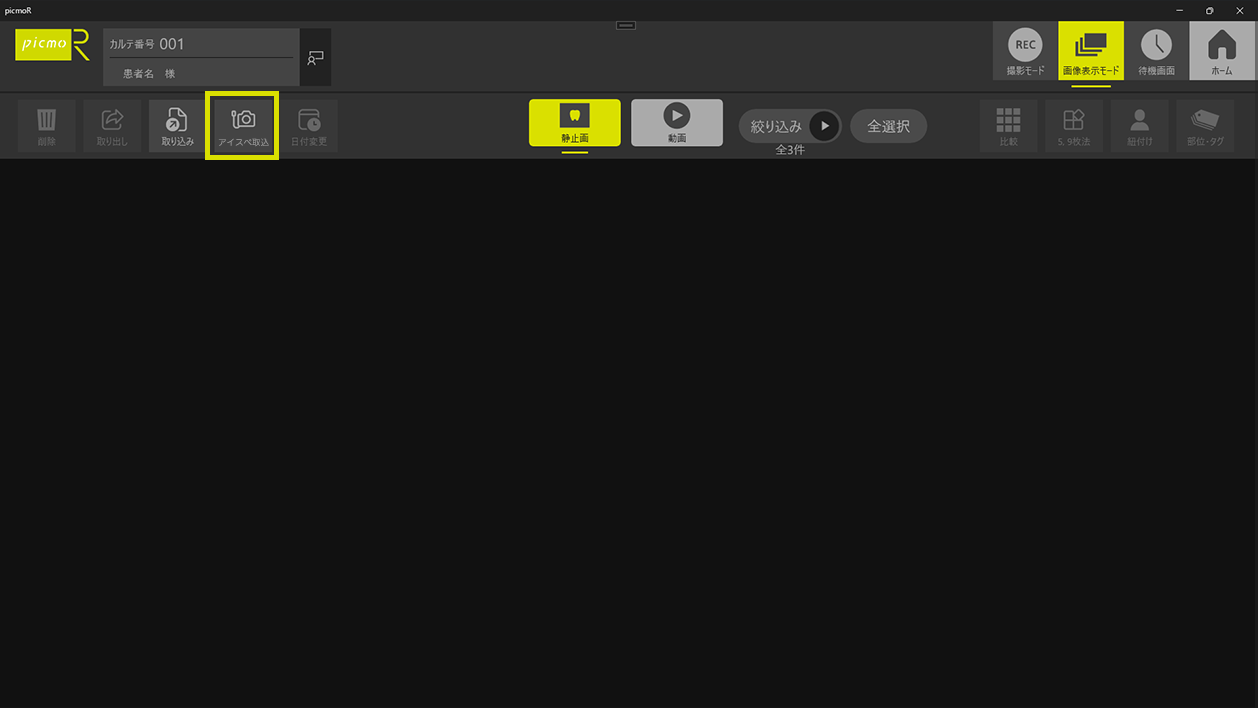
Task: Open the 取り込み import function
Action: pyautogui.click(x=178, y=126)
